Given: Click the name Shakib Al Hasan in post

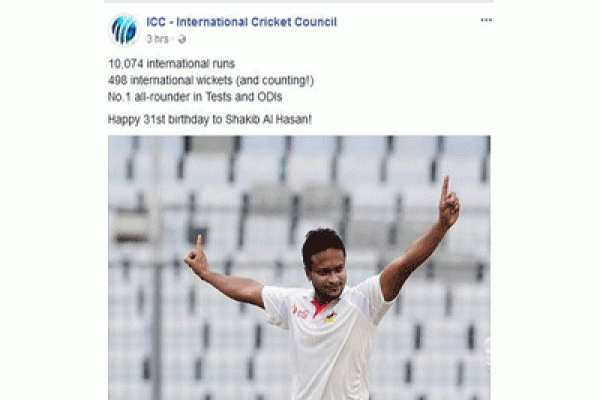Looking at the screenshot, I should click(268, 119).
